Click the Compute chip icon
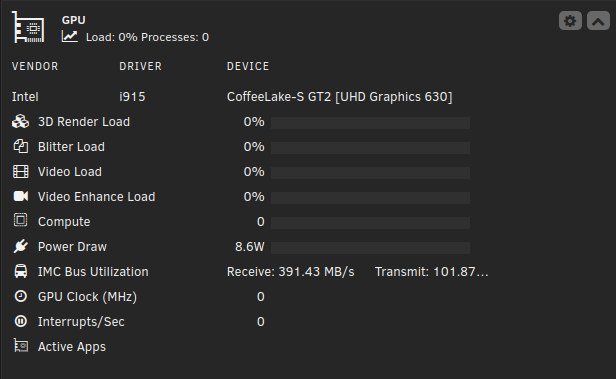 [20, 220]
